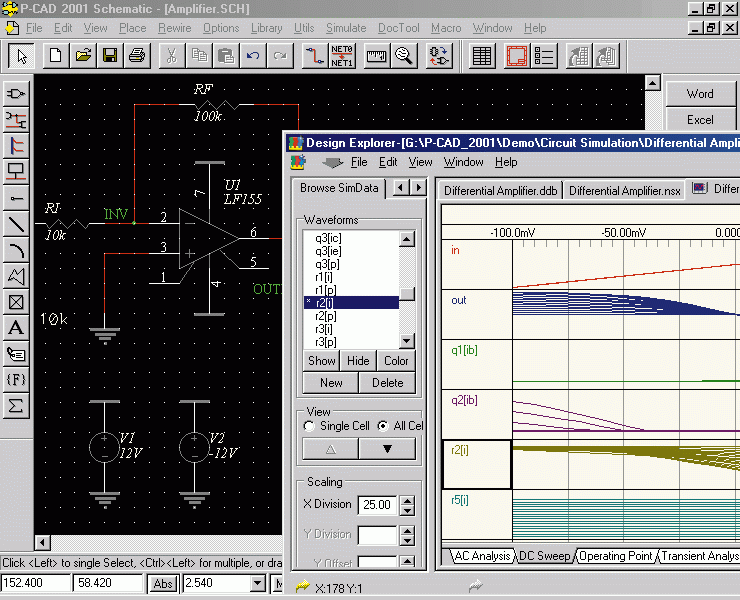Click the X Division value field
This screenshot has width=740, height=600.
pyautogui.click(x=377, y=505)
